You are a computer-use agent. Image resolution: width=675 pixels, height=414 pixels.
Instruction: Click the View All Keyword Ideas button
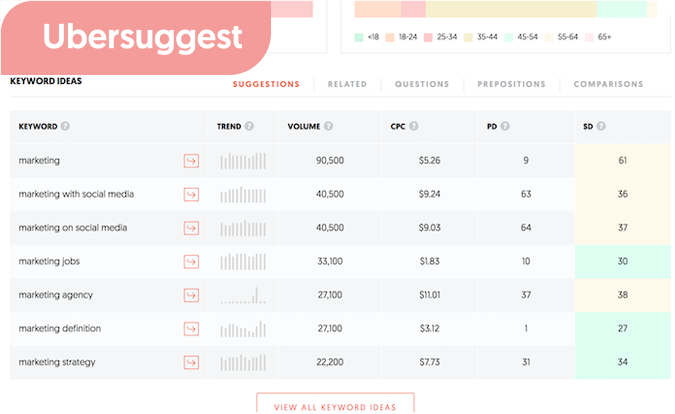[x=335, y=406]
